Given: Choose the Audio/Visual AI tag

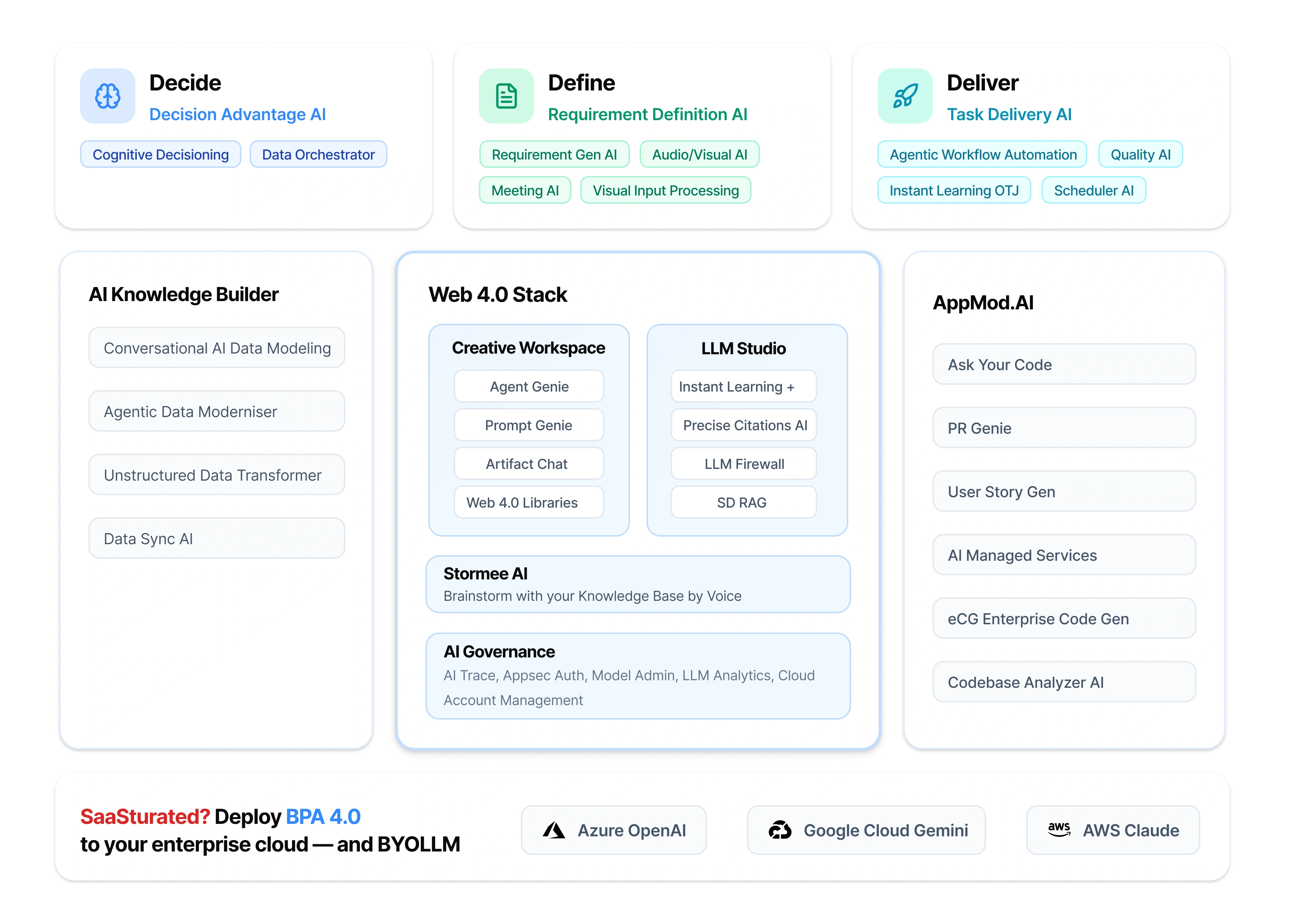Looking at the screenshot, I should [x=699, y=154].
